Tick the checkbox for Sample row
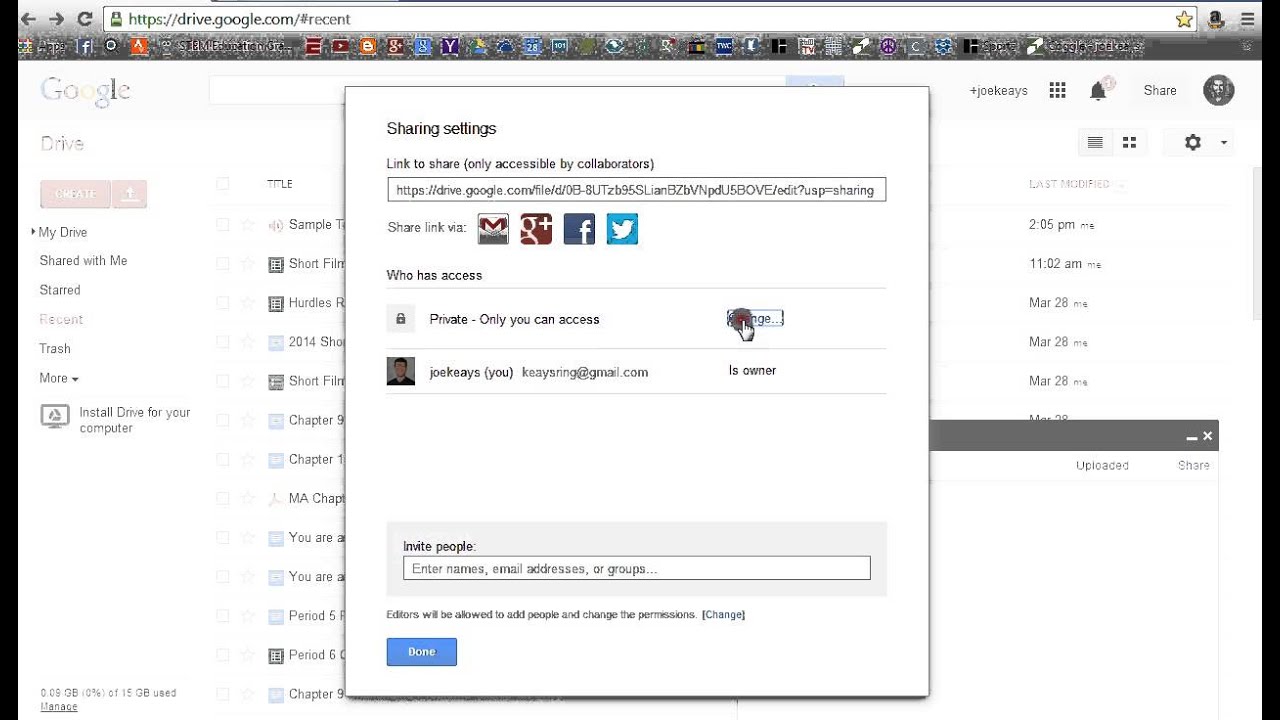The image size is (1280, 720). click(x=222, y=225)
